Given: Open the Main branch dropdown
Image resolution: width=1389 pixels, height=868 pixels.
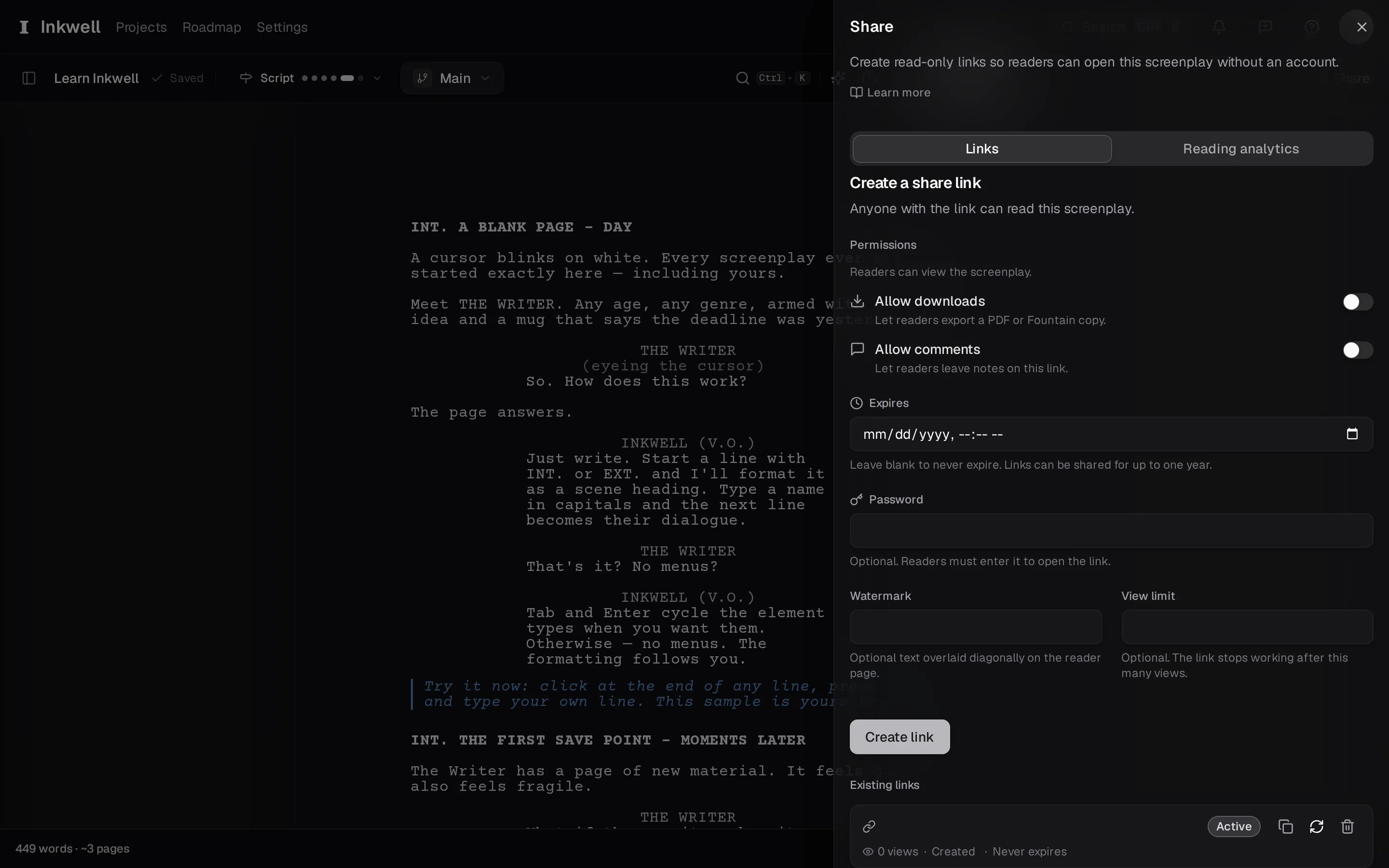Looking at the screenshot, I should 452,78.
